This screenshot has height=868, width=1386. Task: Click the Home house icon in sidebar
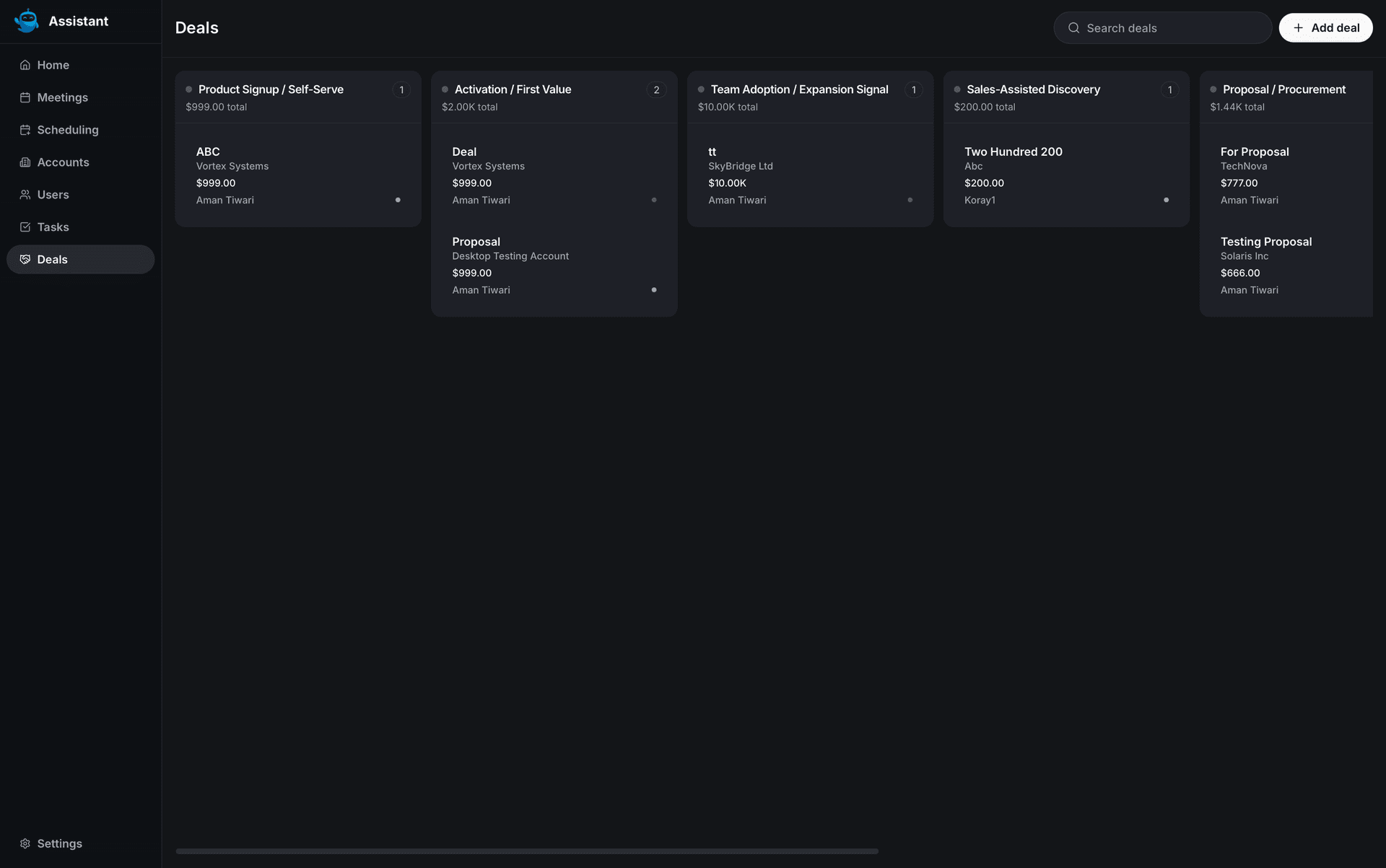[x=25, y=65]
